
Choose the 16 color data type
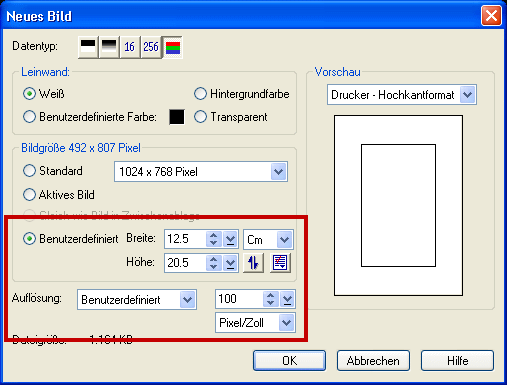[130, 47]
